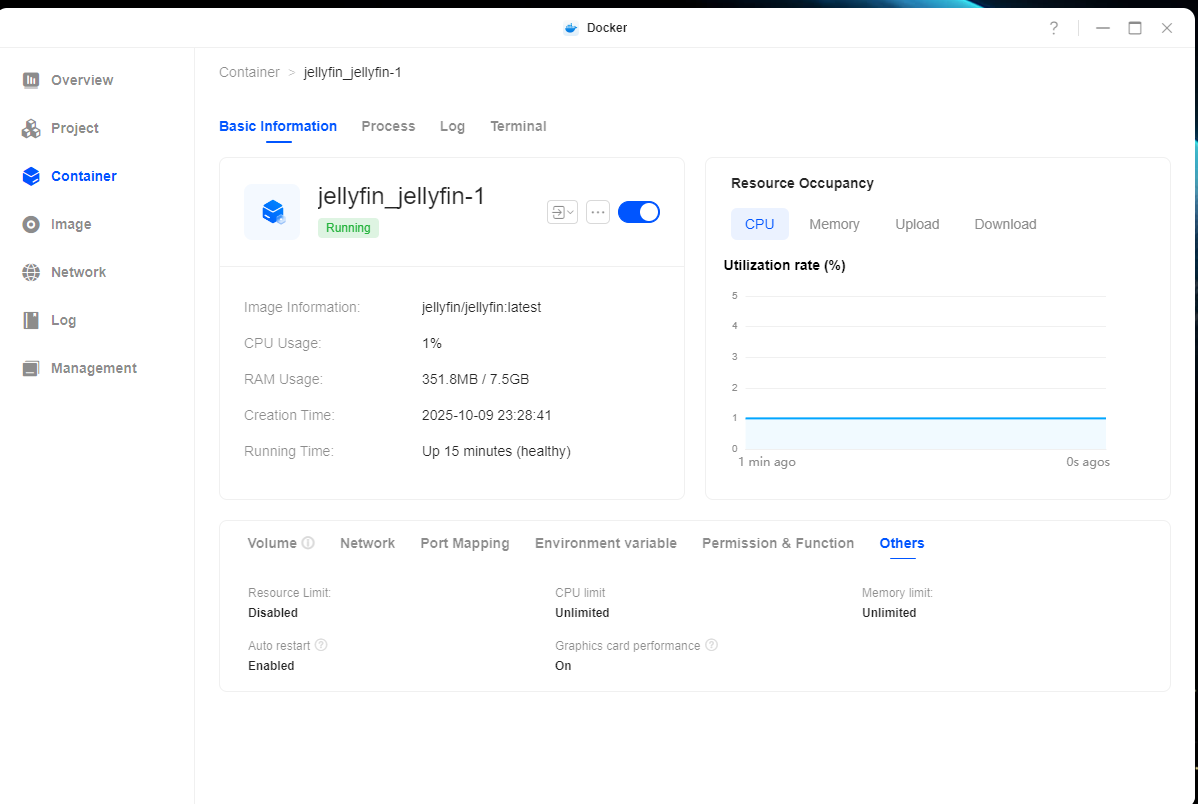Viewport: 1198px width, 804px height.
Task: Click the Overview sidebar icon
Action: click(31, 80)
